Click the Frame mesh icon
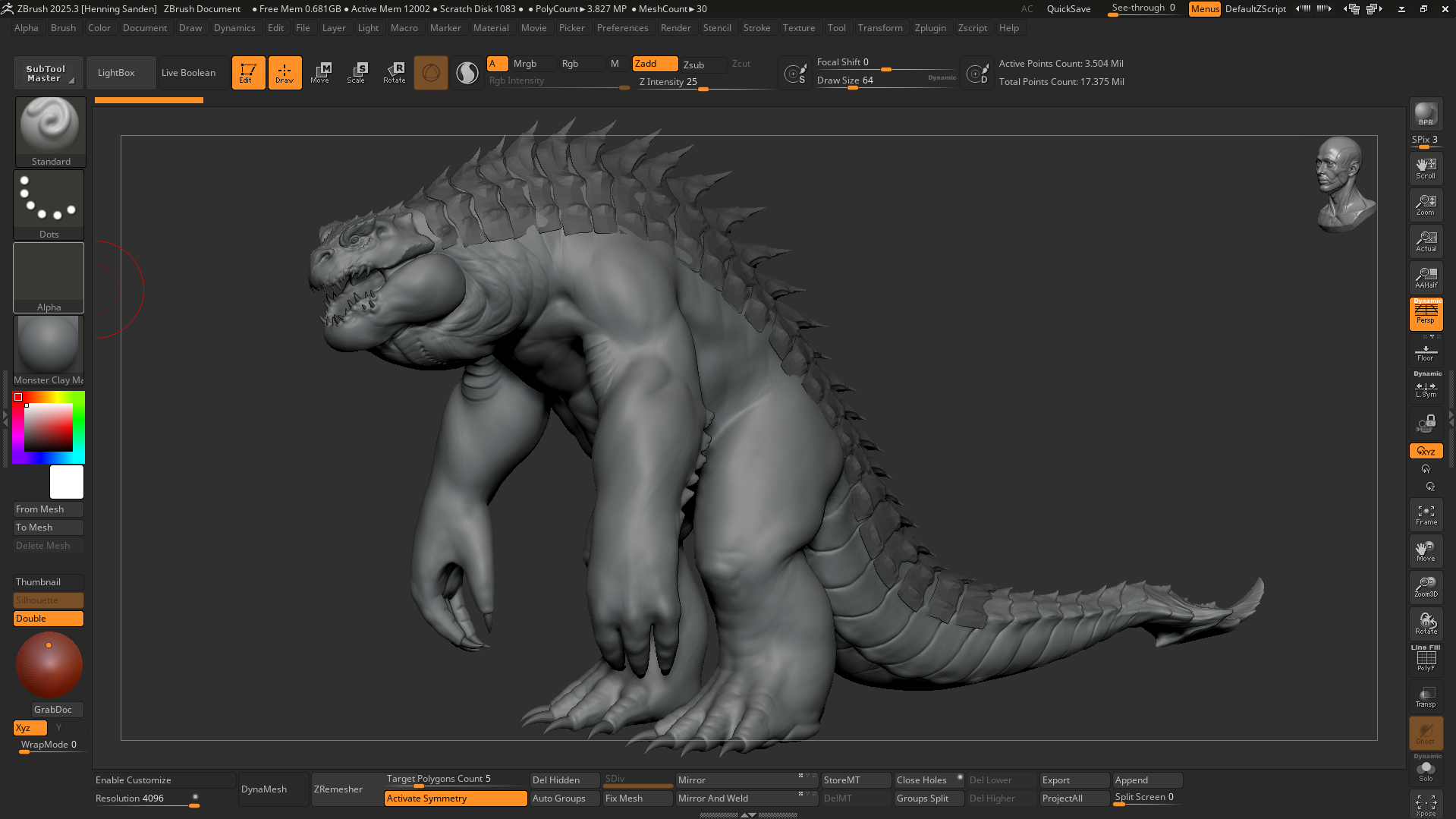1456x819 pixels. coord(1426,515)
